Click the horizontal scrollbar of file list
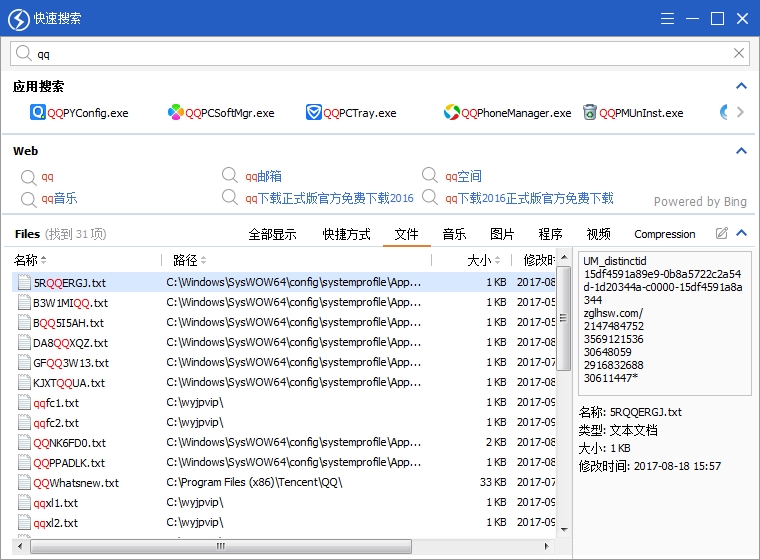Screen dimensions: 760x560 tap(220, 547)
